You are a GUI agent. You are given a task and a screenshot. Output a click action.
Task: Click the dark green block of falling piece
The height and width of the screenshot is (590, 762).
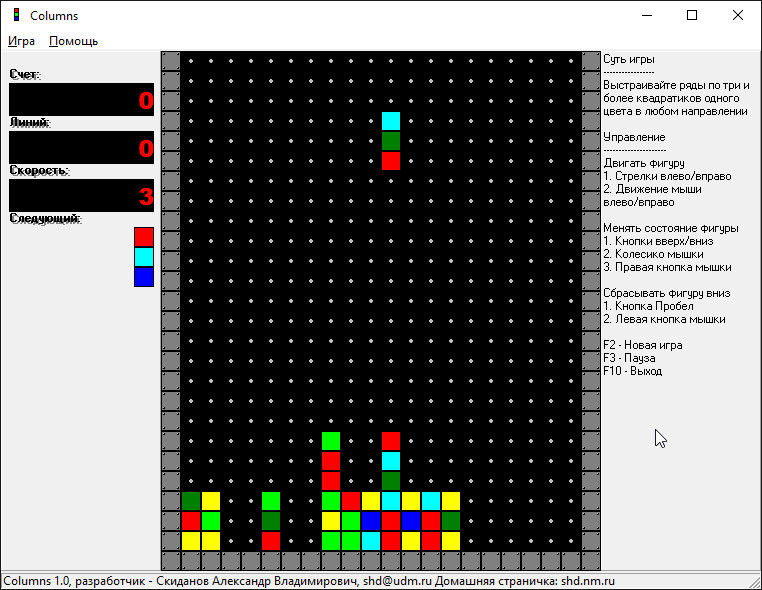click(391, 141)
